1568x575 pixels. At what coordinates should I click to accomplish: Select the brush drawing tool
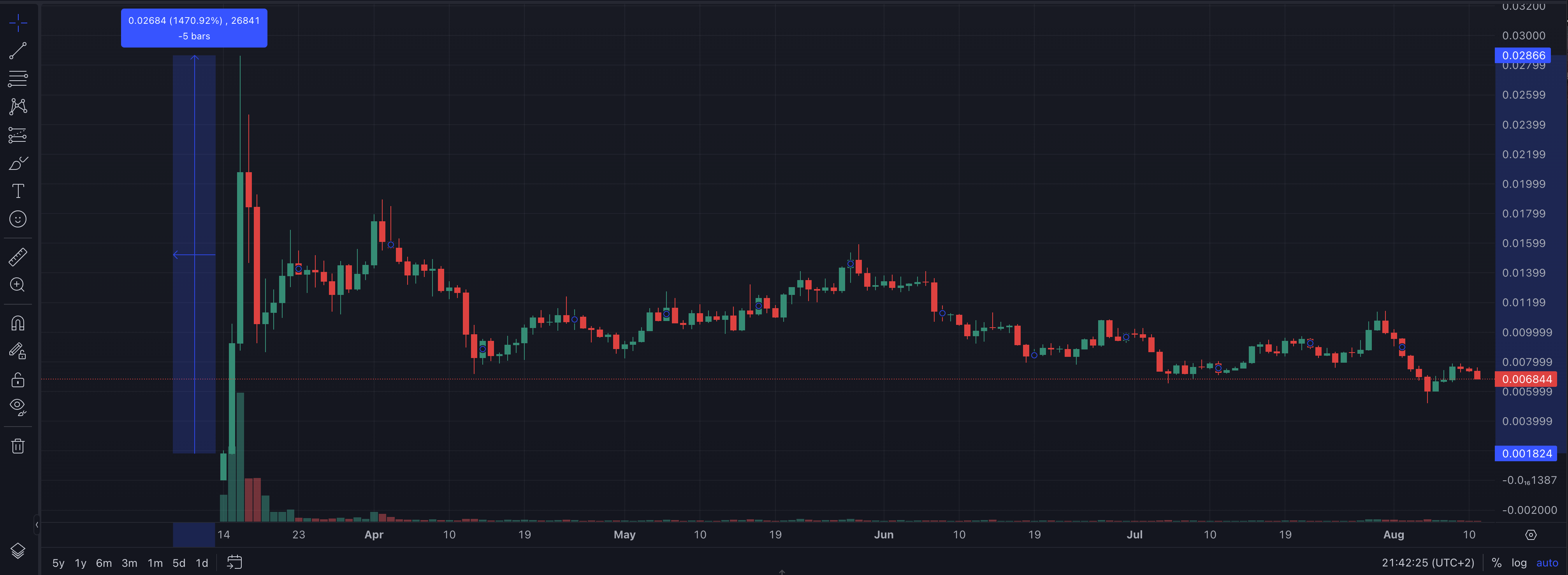18,163
